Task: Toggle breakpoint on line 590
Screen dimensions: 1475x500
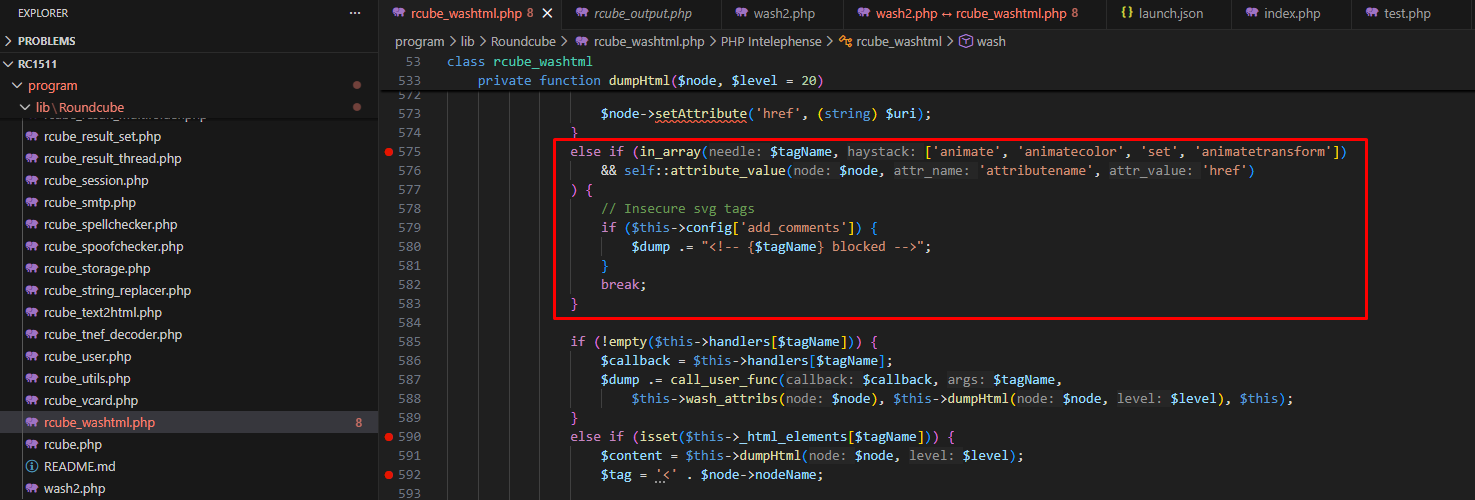Action: (x=388, y=437)
